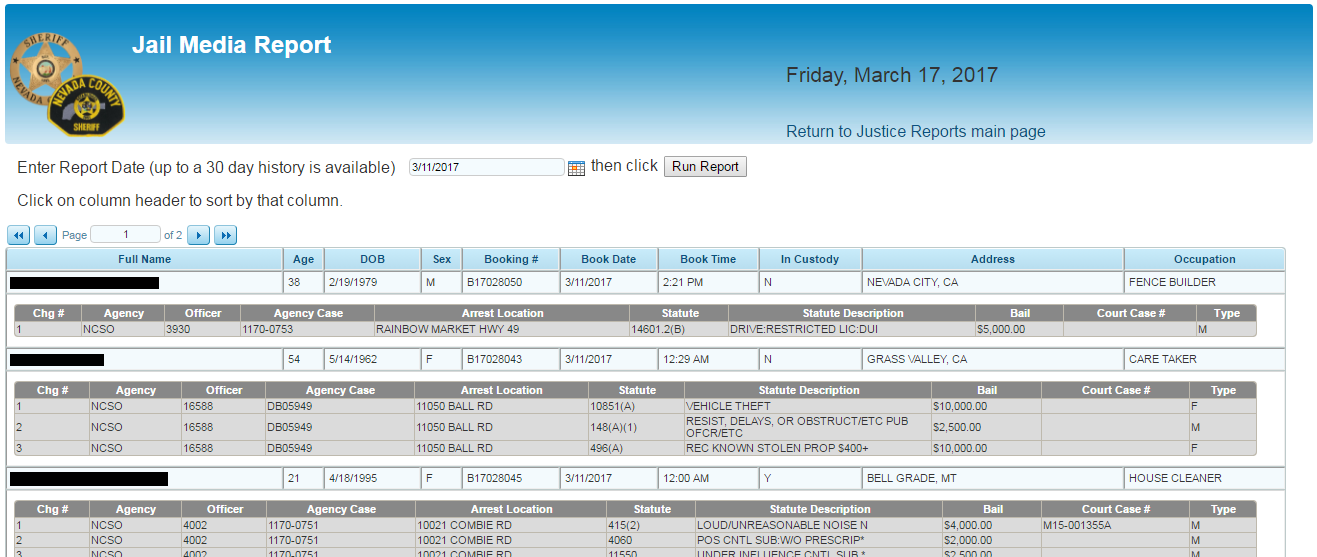Sort by DOB column header
Screen dimensions: 1317x557
pos(372,259)
